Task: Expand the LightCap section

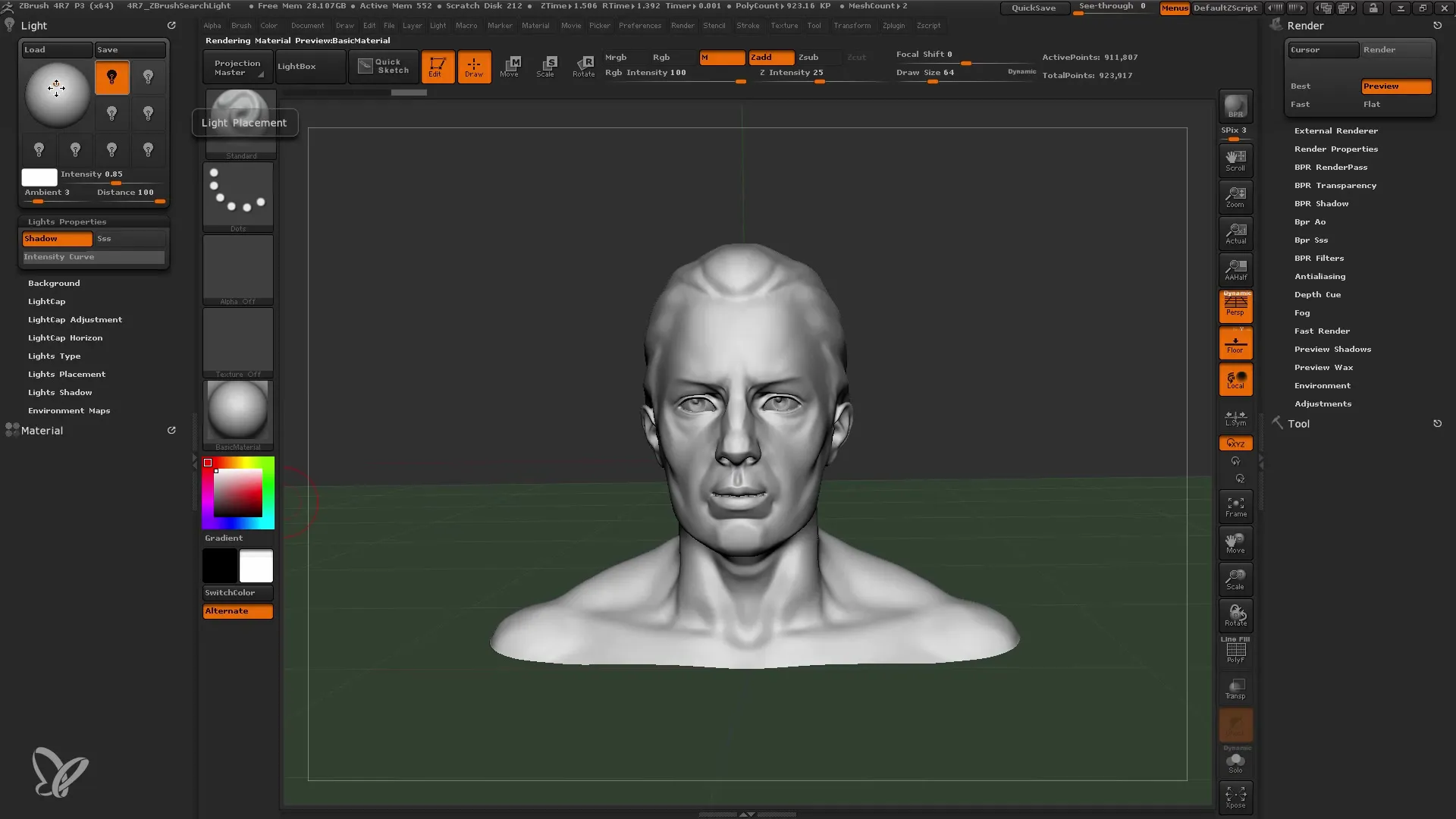Action: coord(47,302)
